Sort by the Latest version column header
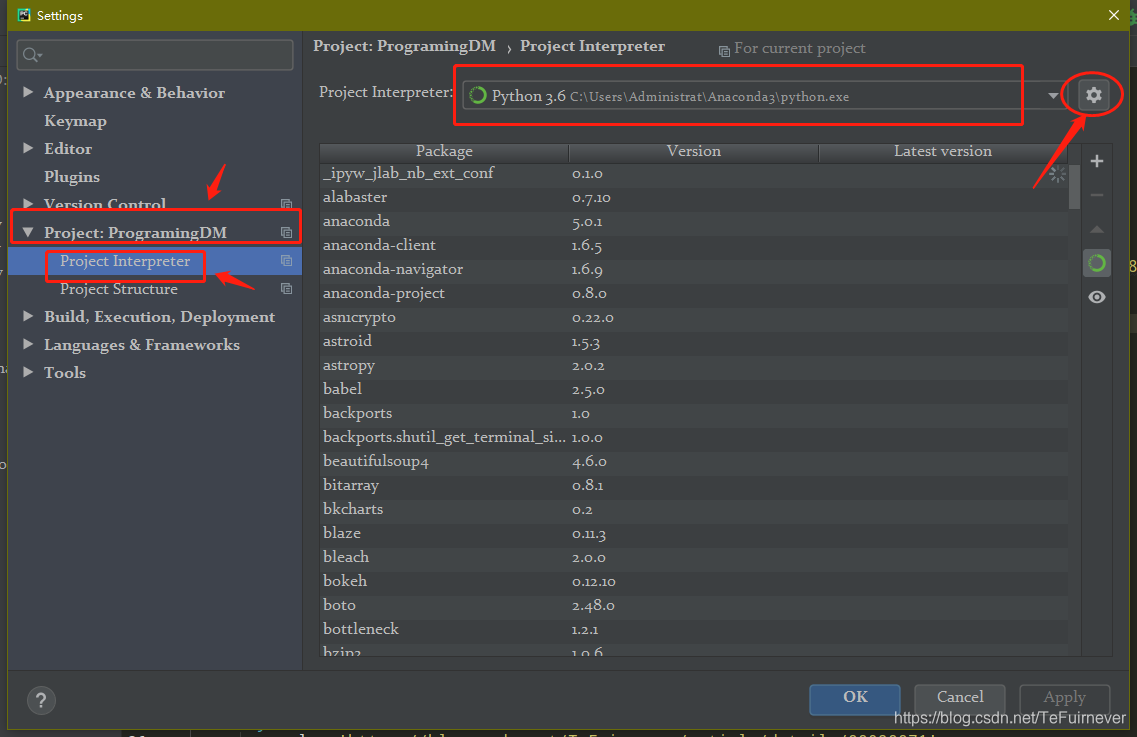This screenshot has height=737, width=1137. pyautogui.click(x=943, y=152)
